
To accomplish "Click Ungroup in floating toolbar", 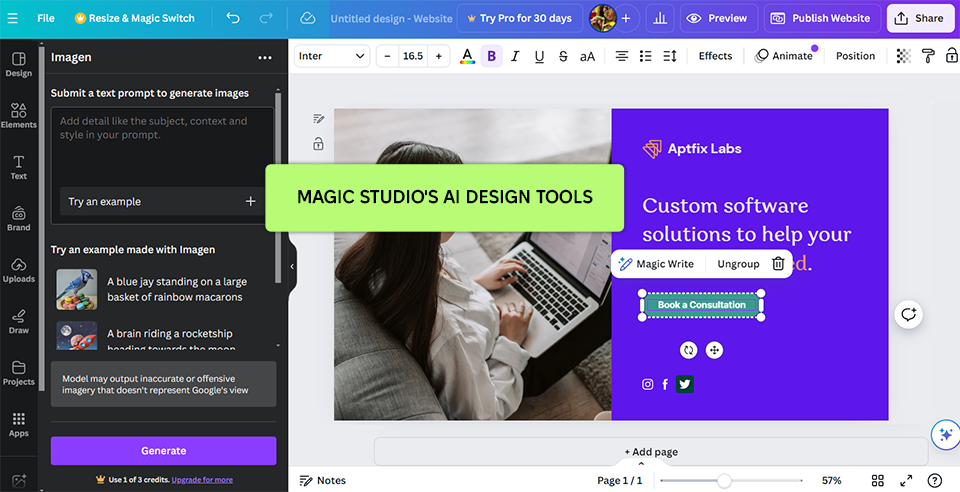I will pos(738,264).
